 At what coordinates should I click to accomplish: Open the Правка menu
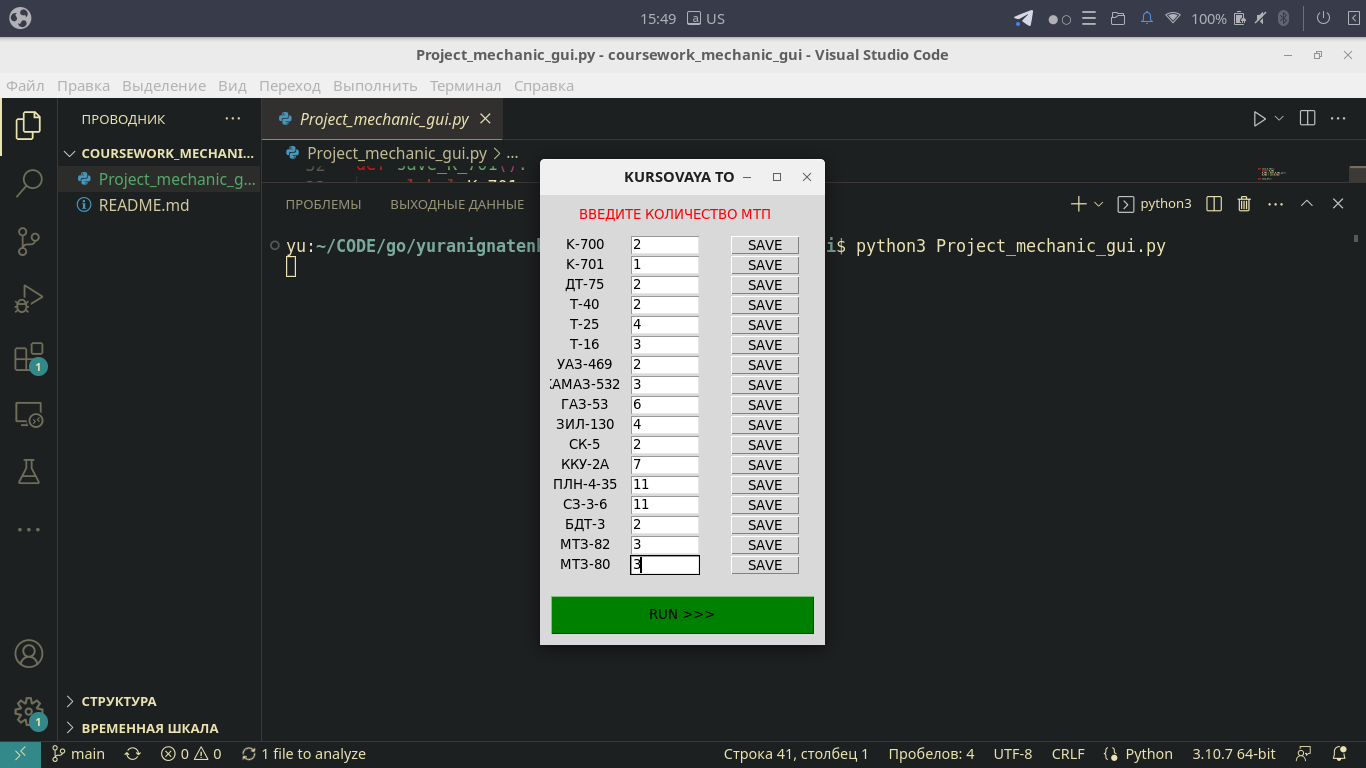pos(83,86)
